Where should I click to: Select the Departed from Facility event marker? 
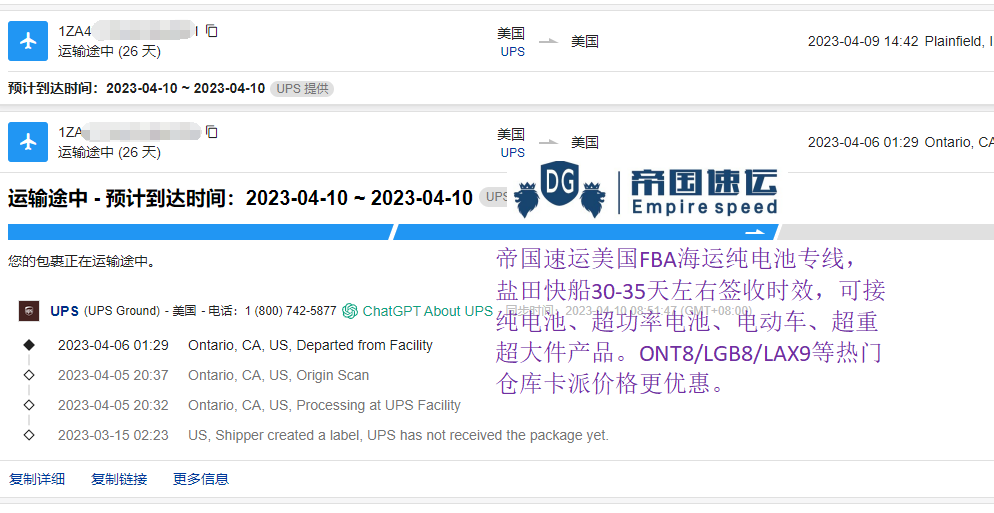[29, 345]
